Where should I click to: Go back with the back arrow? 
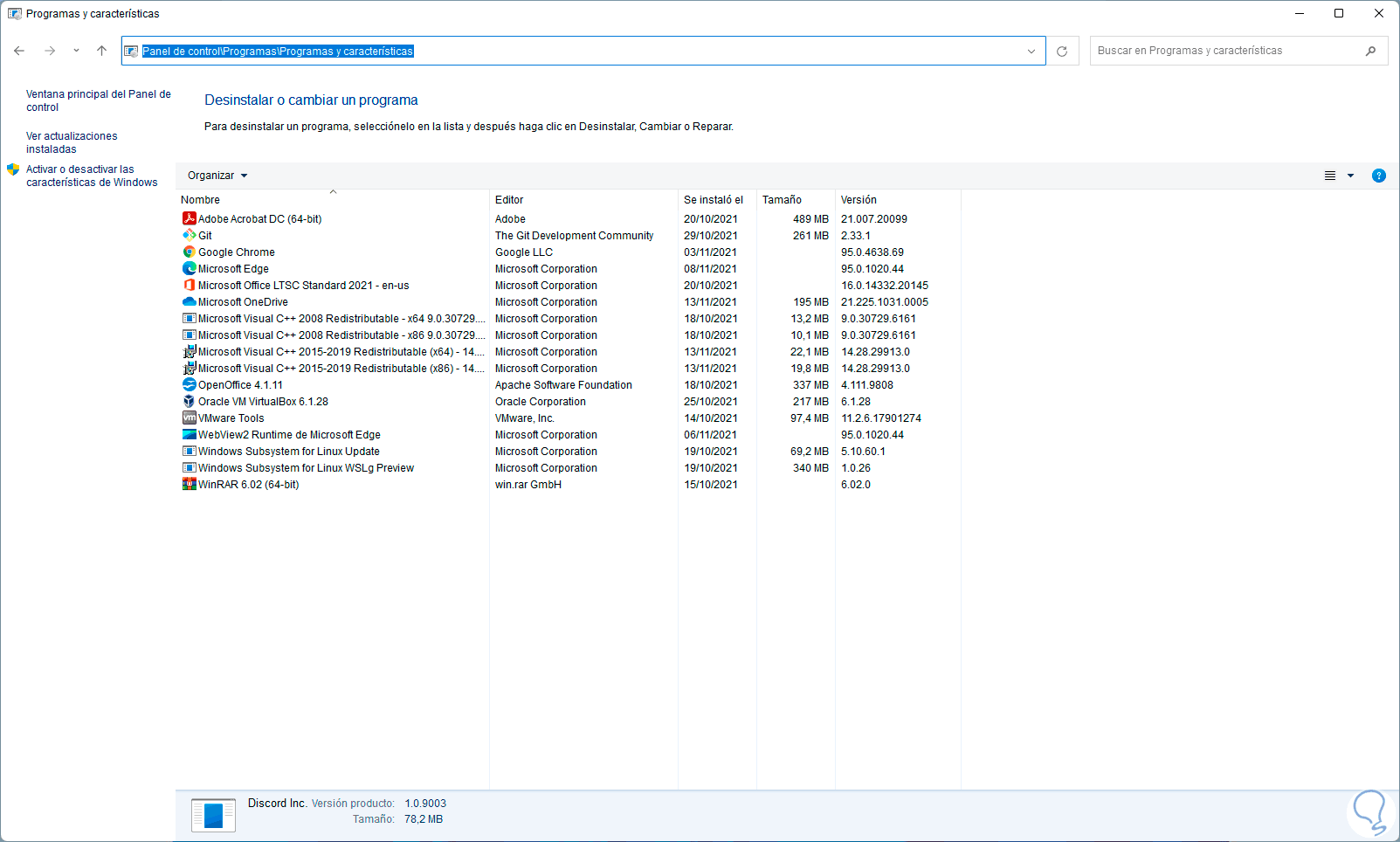point(19,51)
